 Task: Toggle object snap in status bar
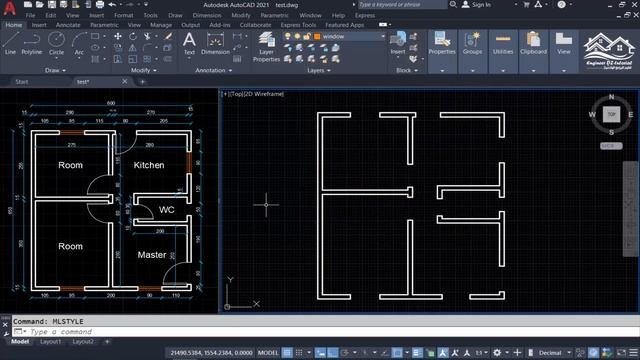coord(397,353)
